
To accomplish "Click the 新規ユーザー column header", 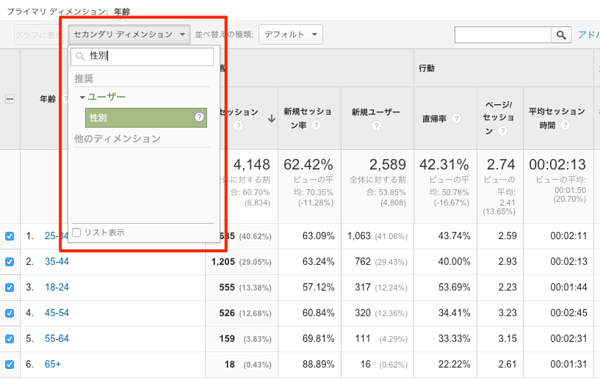I will (376, 112).
